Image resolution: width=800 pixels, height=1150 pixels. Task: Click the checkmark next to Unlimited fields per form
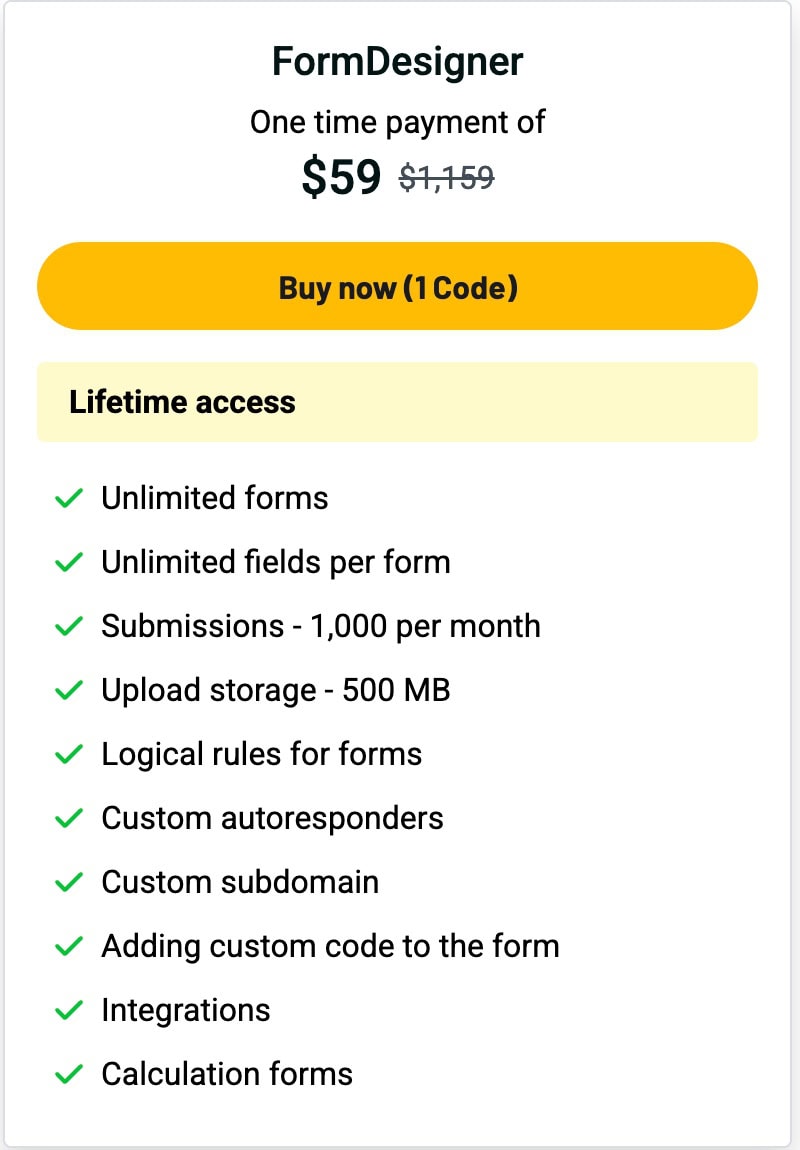(x=68, y=562)
